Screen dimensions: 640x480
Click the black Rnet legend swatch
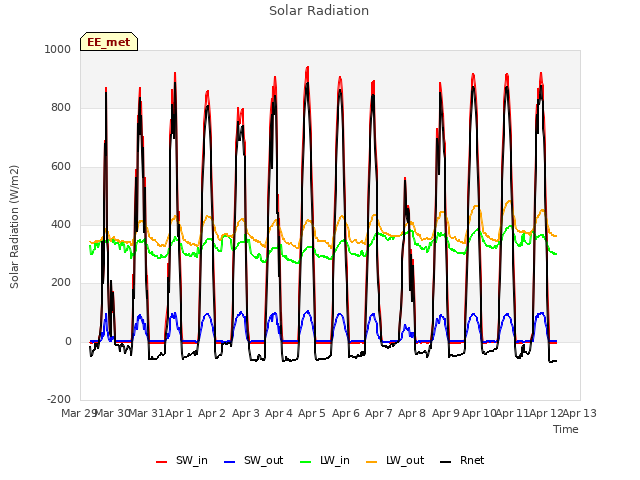pos(446,462)
